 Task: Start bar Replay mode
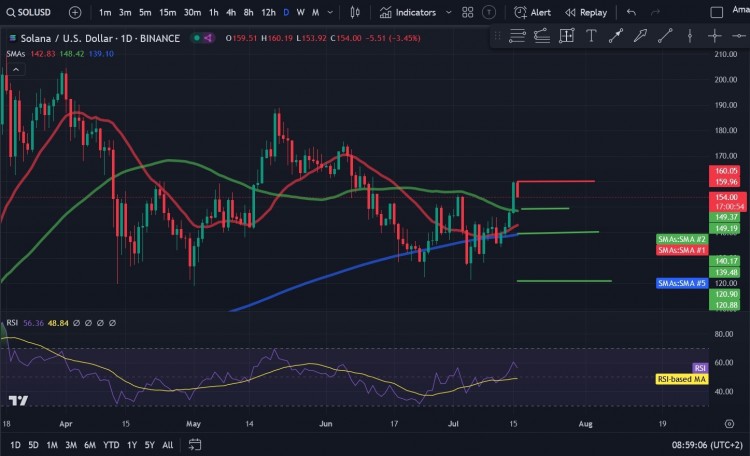(x=586, y=12)
